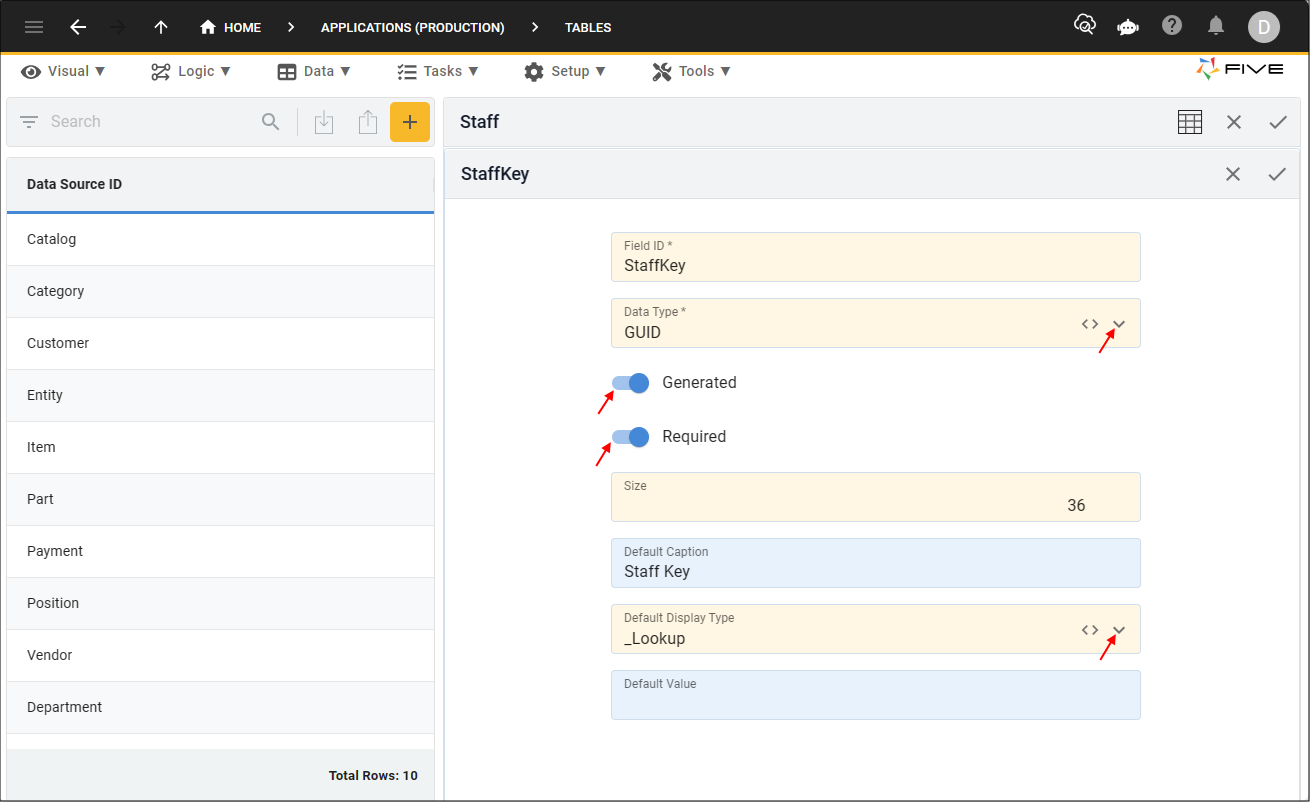Viewport: 1310px width, 802px height.
Task: Click the code brackets icon in Data Type
Action: point(1090,324)
